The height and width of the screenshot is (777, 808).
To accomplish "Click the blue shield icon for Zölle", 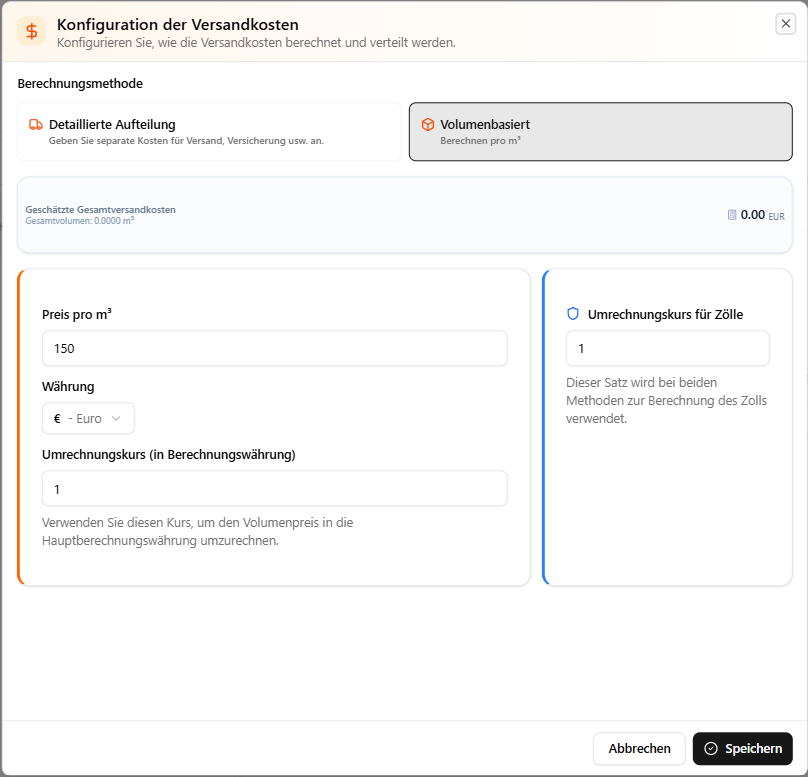I will (x=573, y=314).
